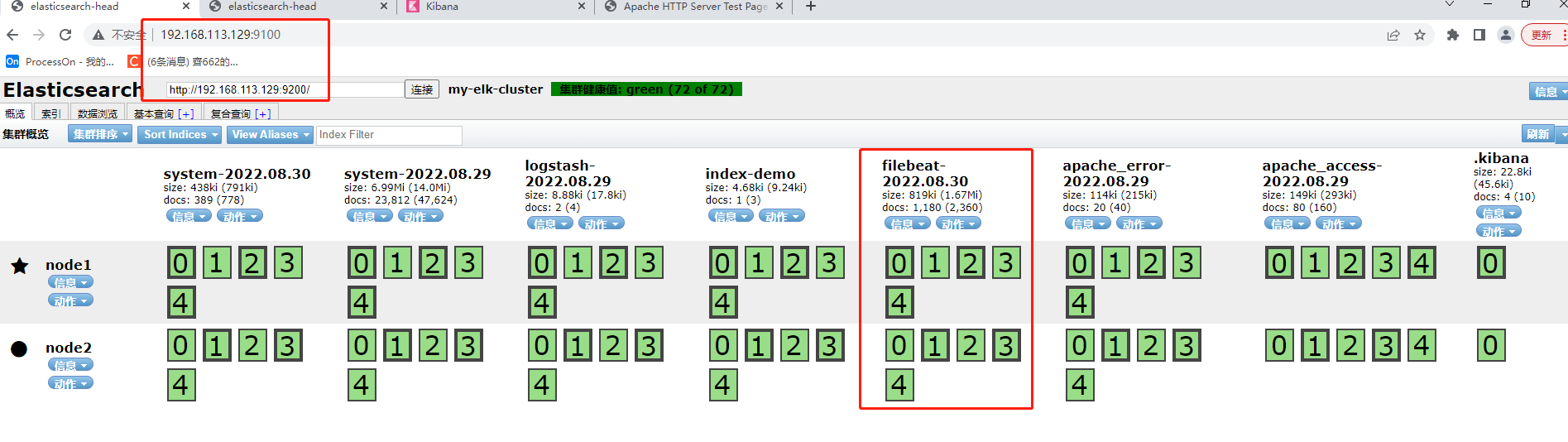Click shard 4 of apache_access on node2

coord(1422,346)
